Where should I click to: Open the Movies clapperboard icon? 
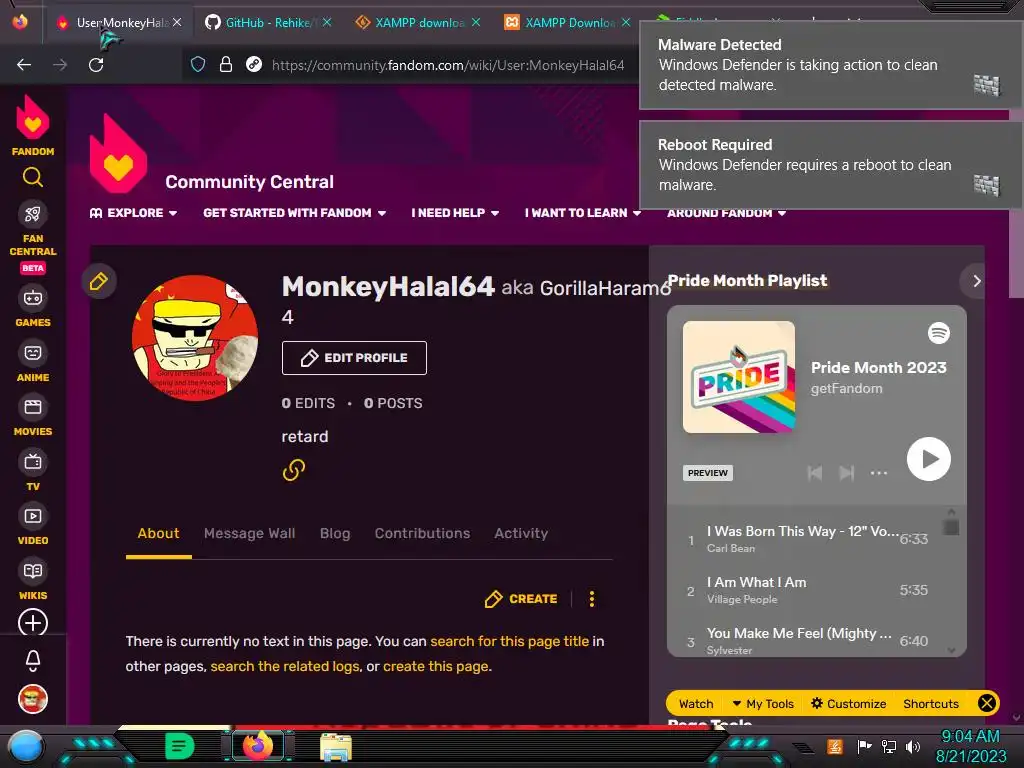pos(33,408)
